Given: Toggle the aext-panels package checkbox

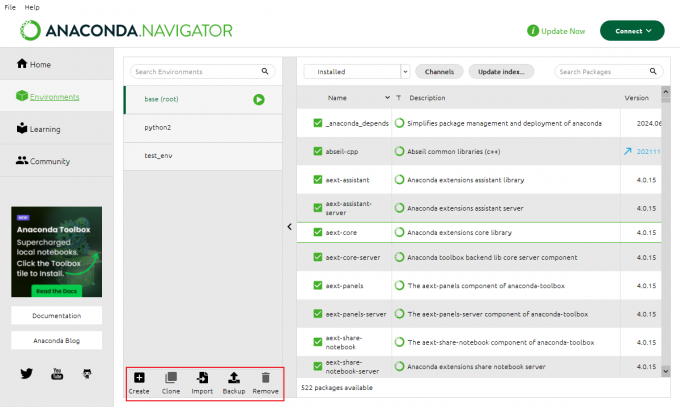Looking at the screenshot, I should coord(318,286).
